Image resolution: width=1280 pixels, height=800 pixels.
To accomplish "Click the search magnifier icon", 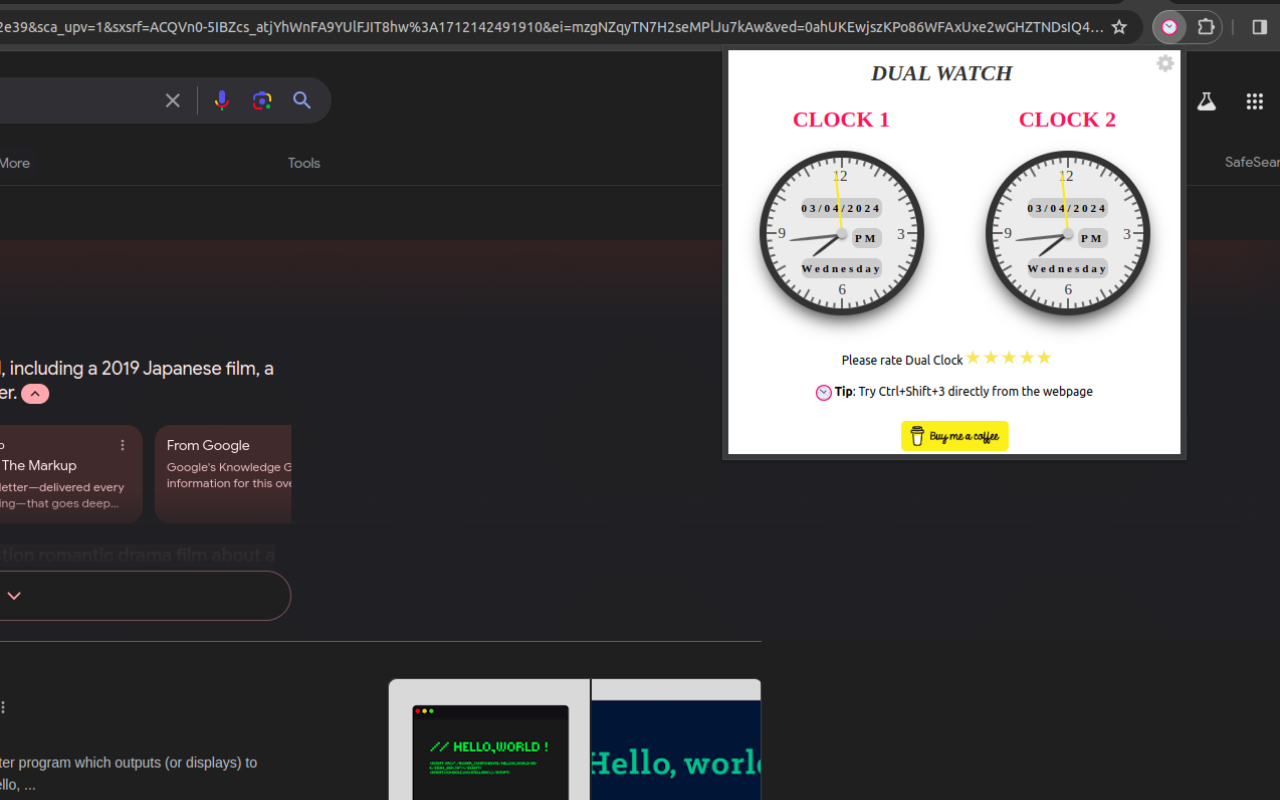I will 302,100.
